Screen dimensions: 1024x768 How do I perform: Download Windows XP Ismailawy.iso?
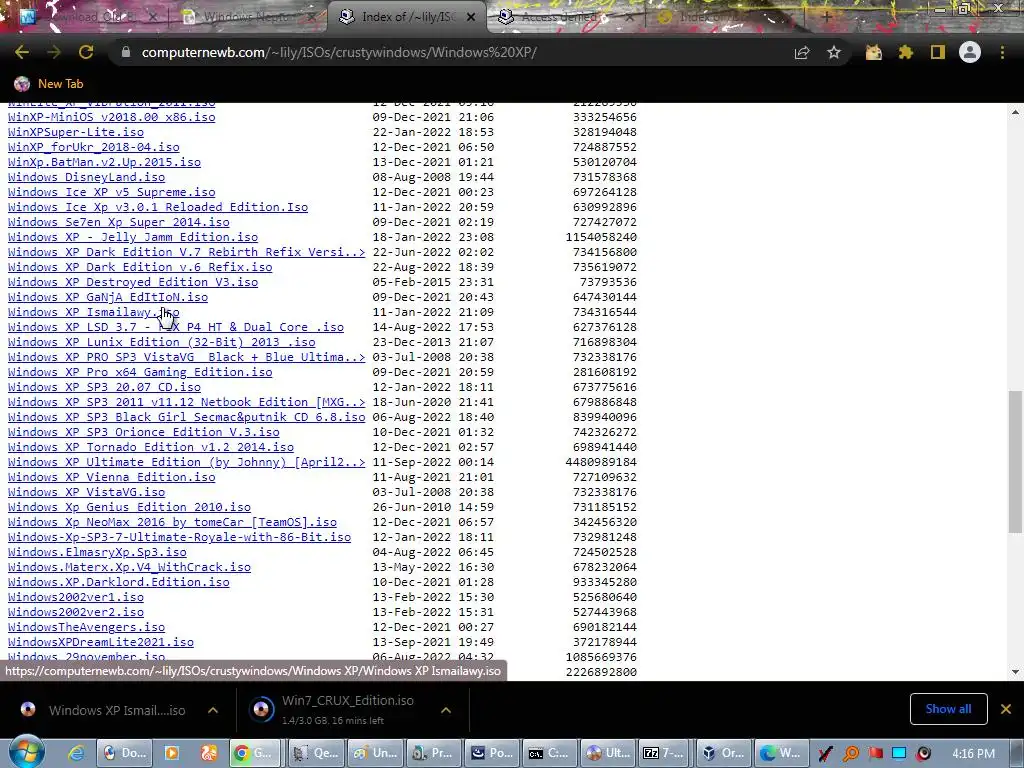pos(93,312)
